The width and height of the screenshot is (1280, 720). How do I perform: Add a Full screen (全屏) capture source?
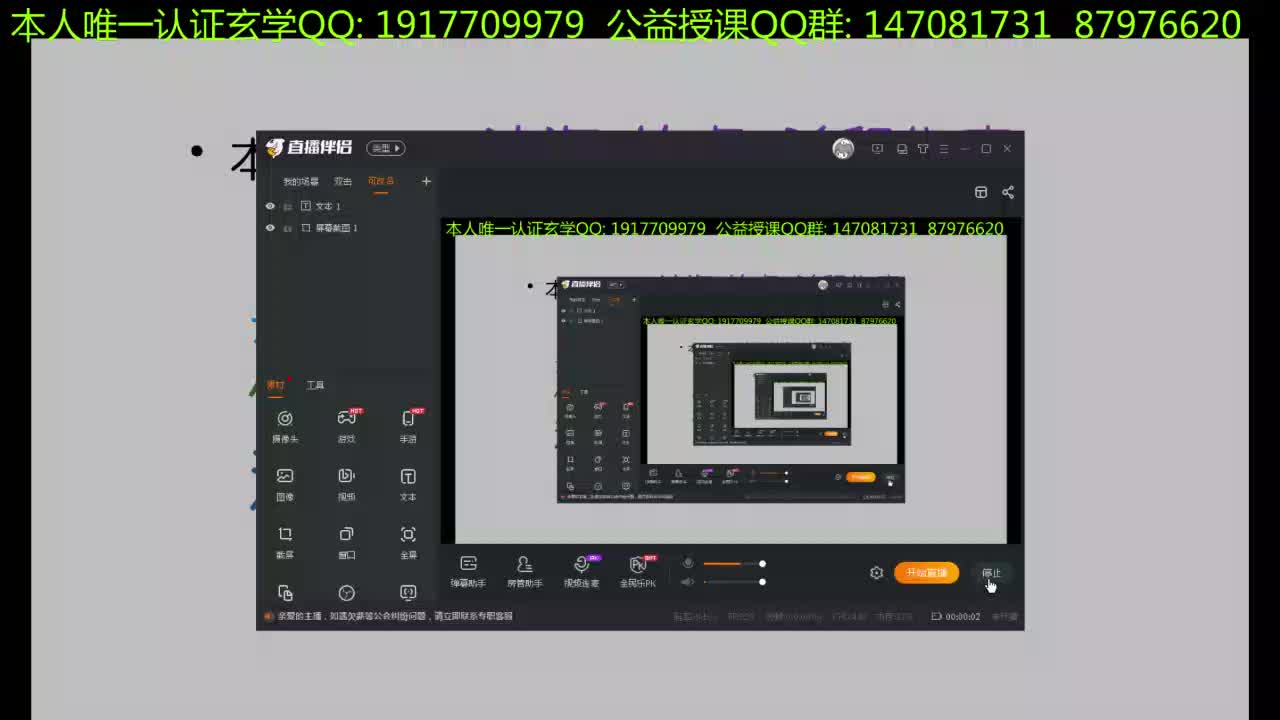point(408,542)
